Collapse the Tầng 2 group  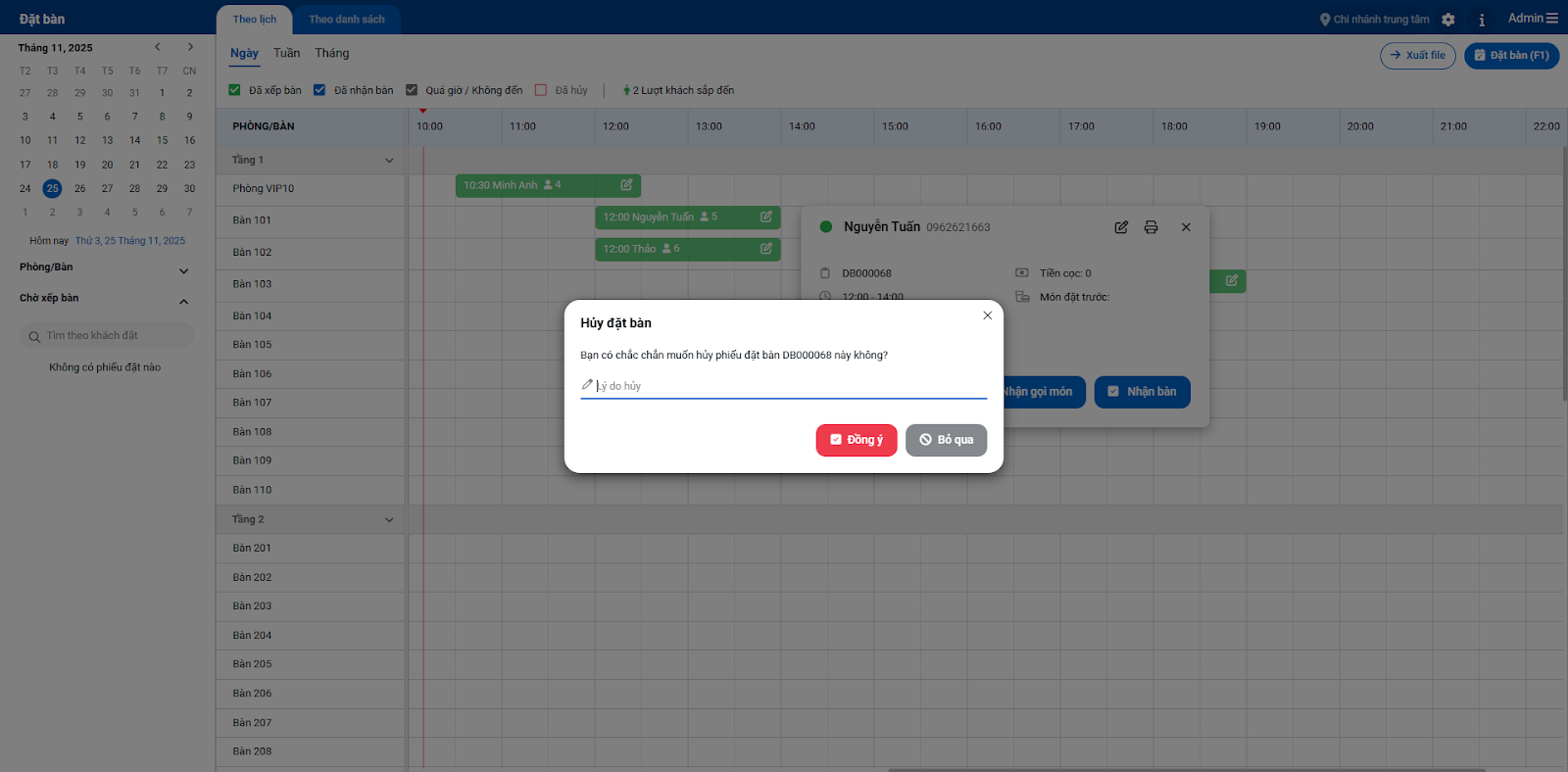click(389, 520)
